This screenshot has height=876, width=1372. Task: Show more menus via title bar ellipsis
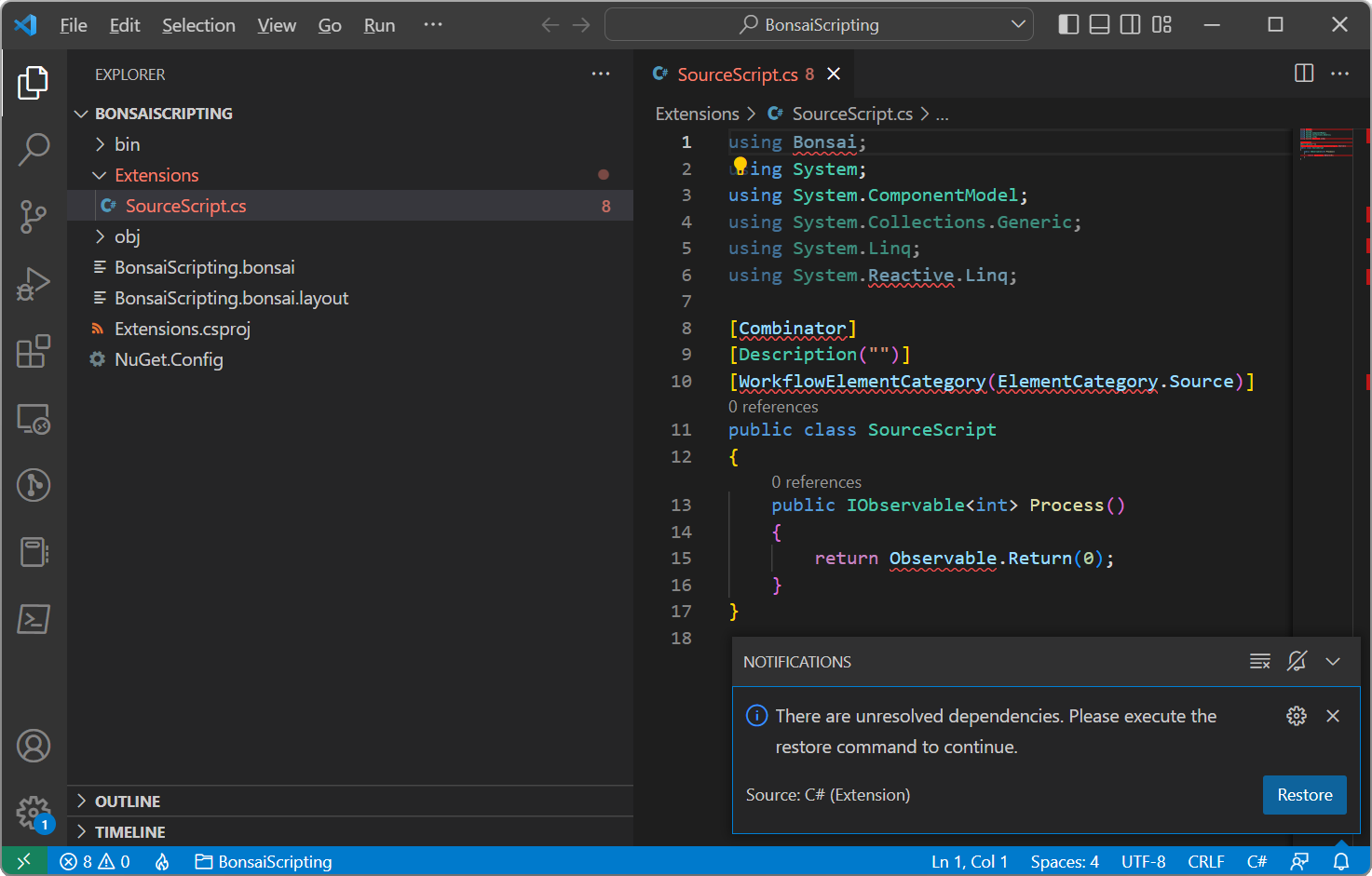[433, 24]
